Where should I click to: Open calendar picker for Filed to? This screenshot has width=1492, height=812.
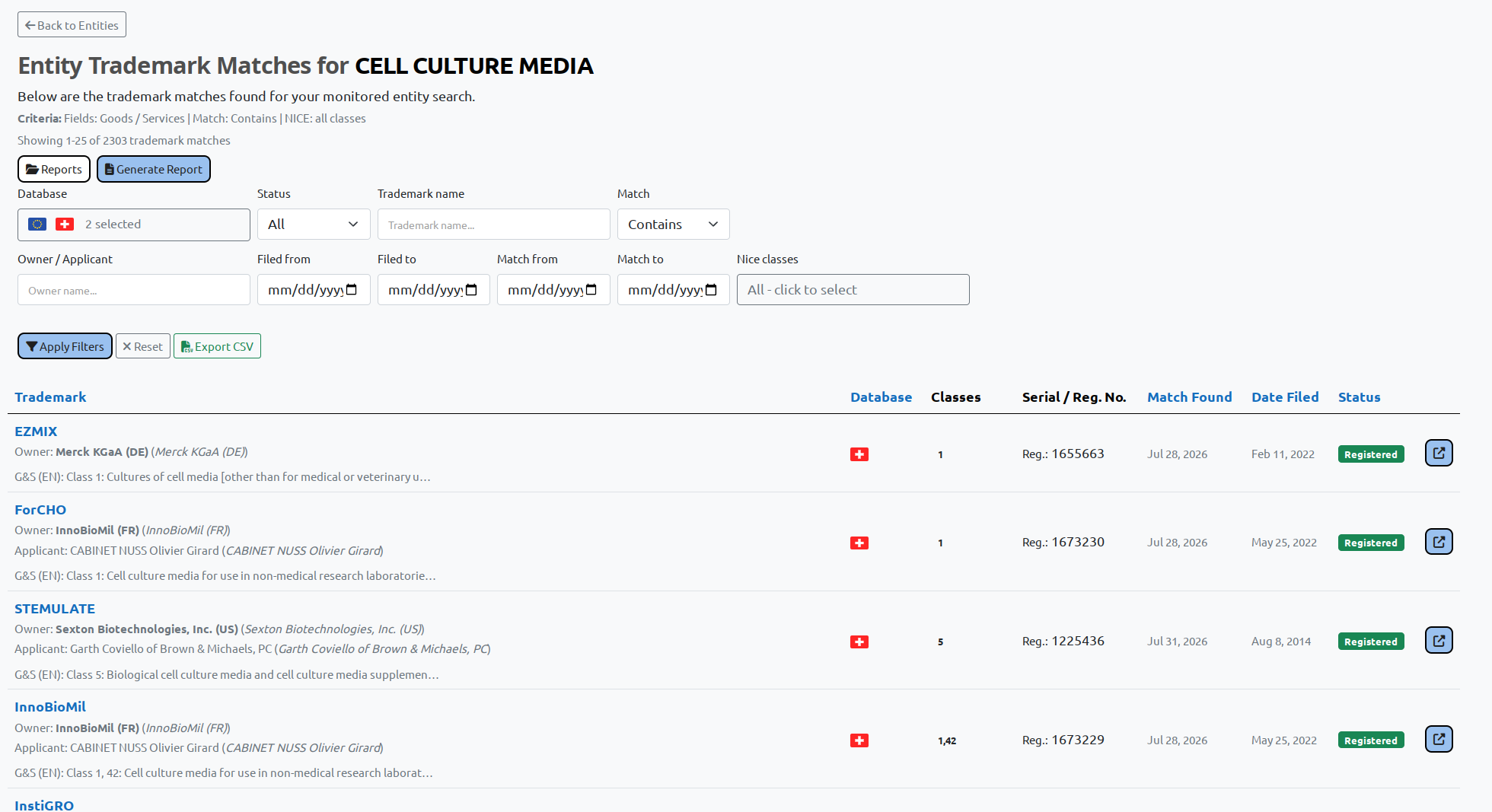pyautogui.click(x=471, y=290)
